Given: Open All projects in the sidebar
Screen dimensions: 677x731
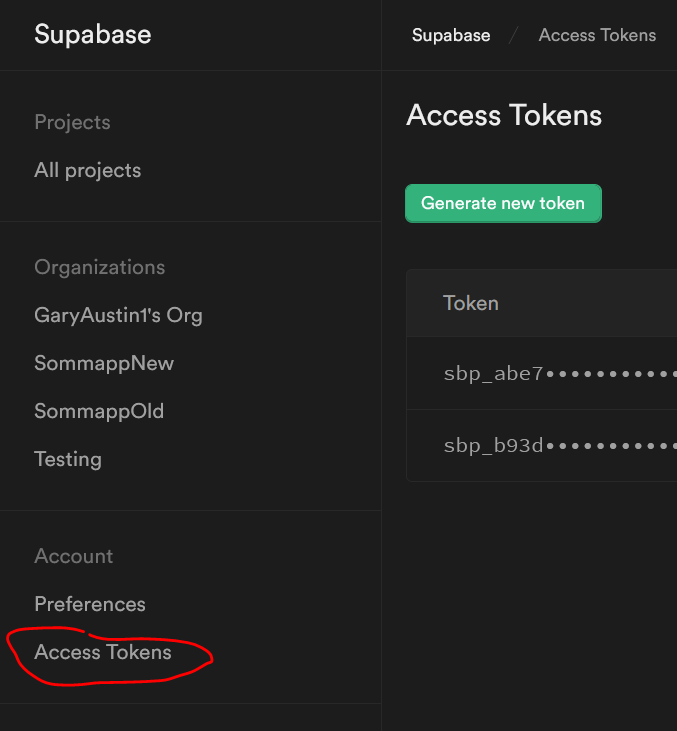Looking at the screenshot, I should coord(87,170).
